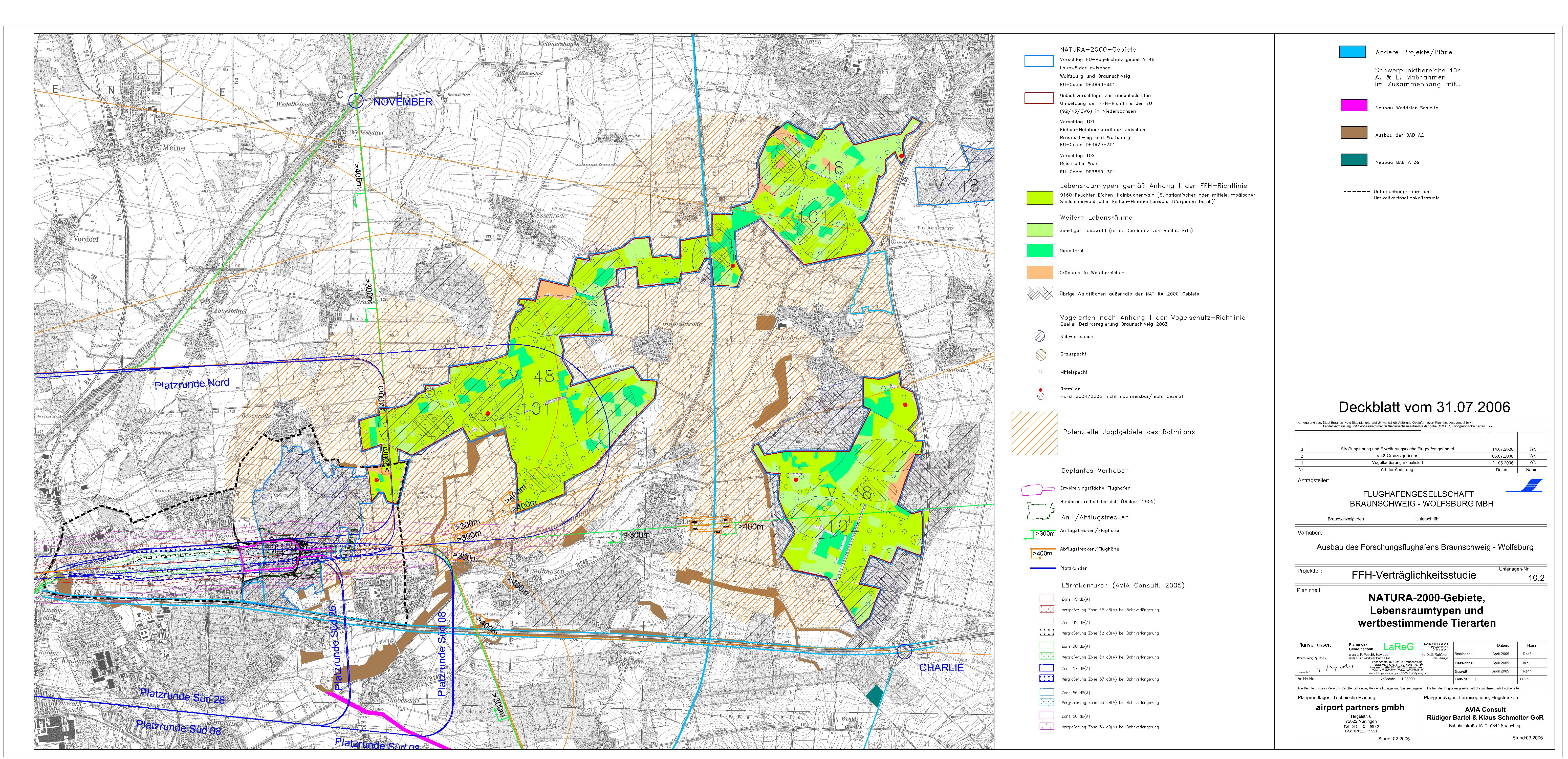Click the 'NATURA-2000-Gebiete' legend heading
The height and width of the screenshot is (759, 1568).
pos(1098,49)
